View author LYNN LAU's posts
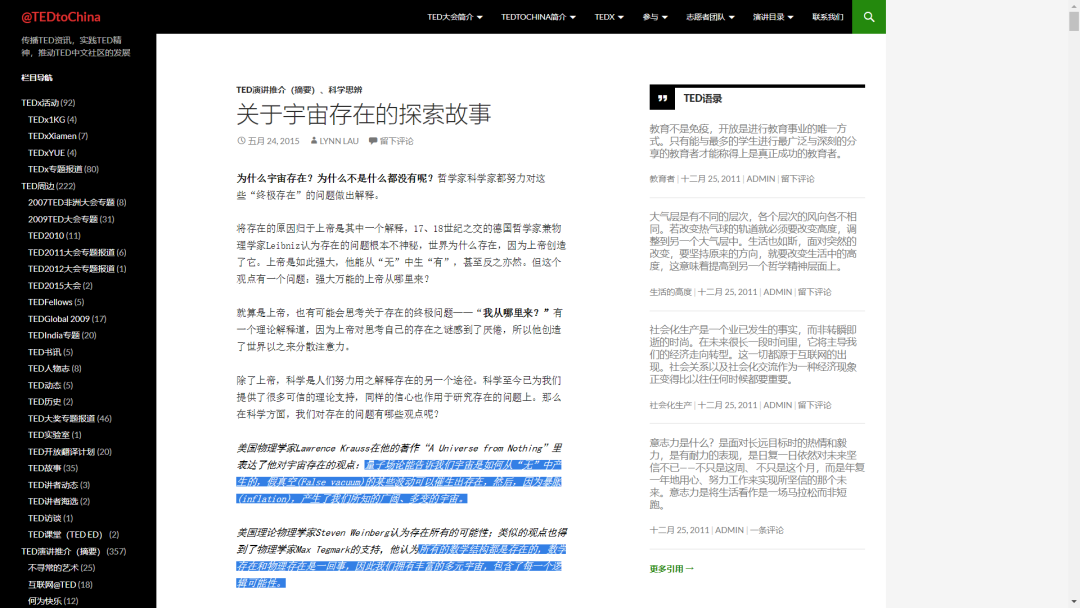The height and width of the screenshot is (608, 1080). pos(339,140)
